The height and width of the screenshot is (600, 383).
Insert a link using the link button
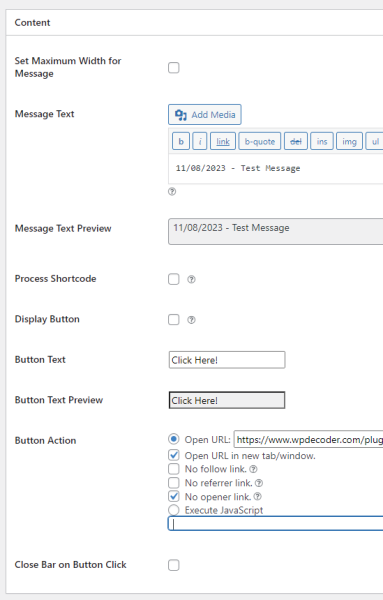223,142
